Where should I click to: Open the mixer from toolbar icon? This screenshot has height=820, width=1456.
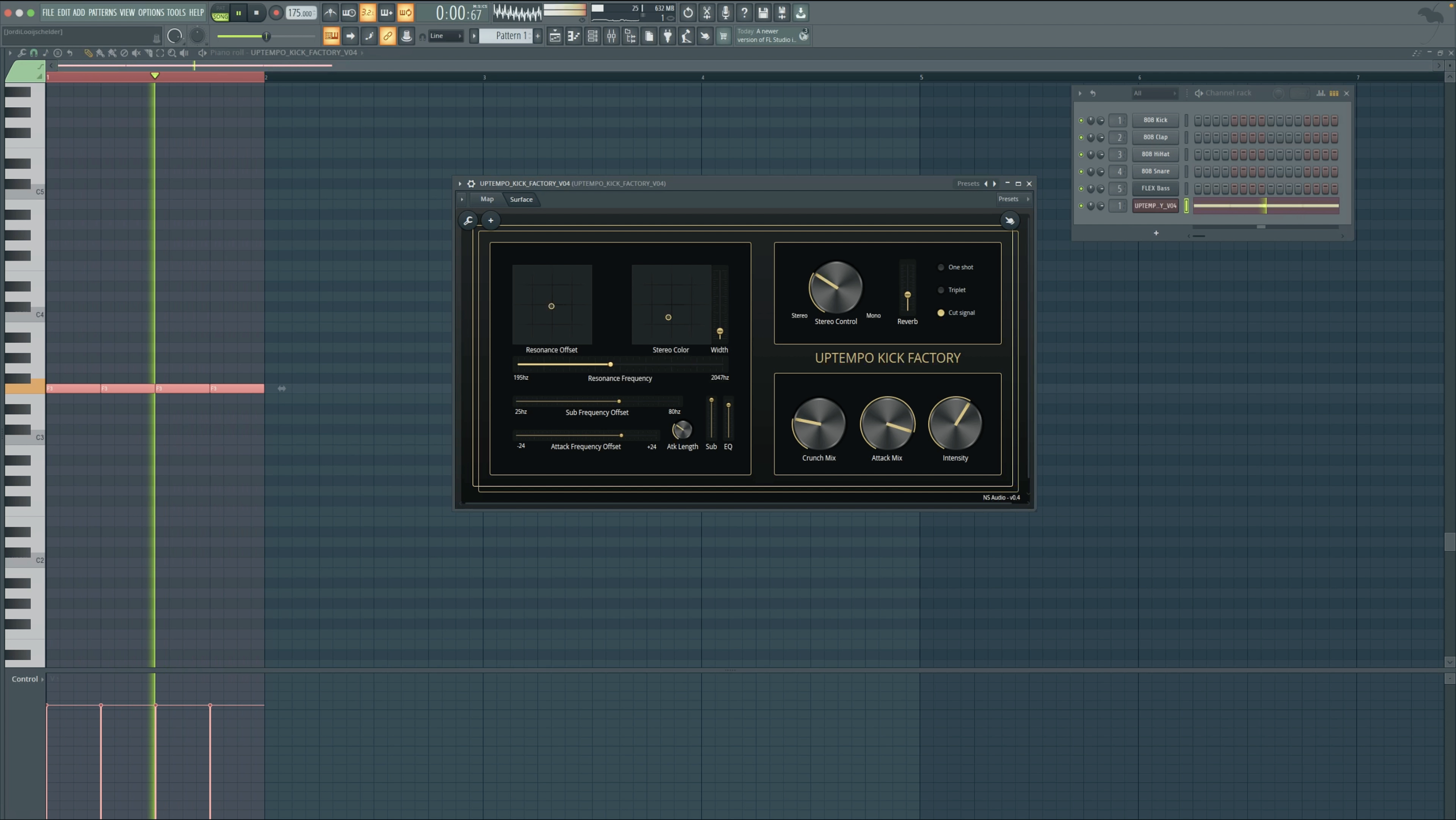click(611, 36)
